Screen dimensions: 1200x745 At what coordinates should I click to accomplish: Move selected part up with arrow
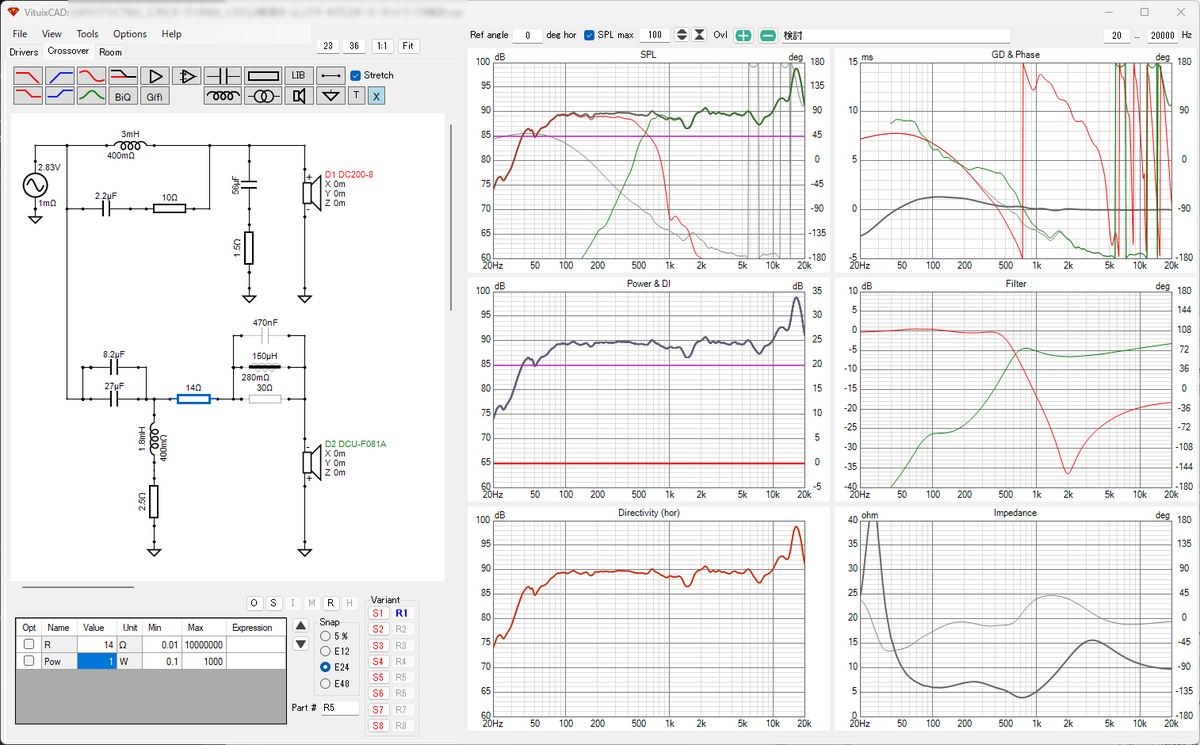tap(300, 625)
